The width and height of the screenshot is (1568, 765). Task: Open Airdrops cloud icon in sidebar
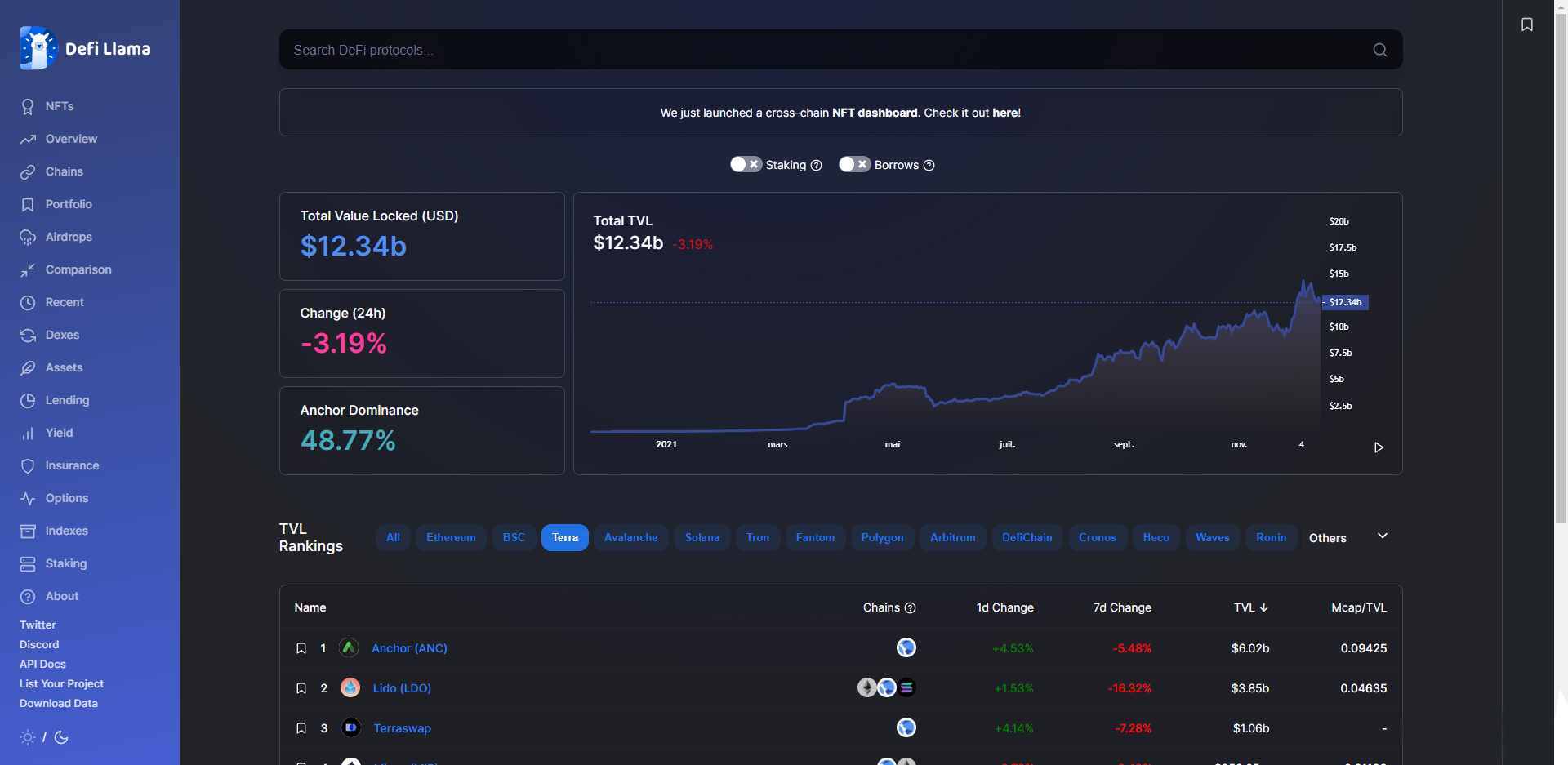pos(28,237)
